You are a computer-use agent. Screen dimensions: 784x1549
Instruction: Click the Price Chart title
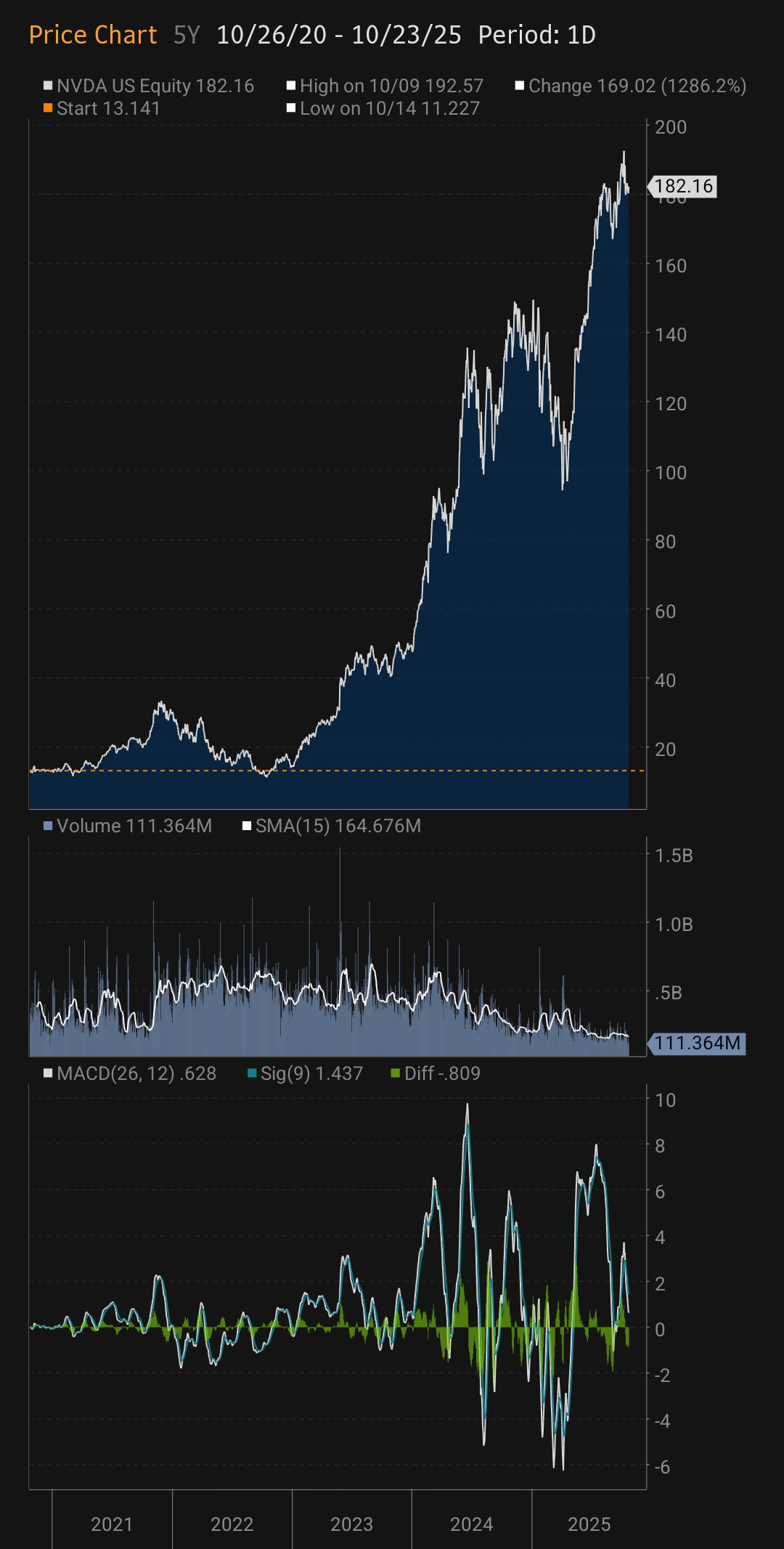[93, 35]
